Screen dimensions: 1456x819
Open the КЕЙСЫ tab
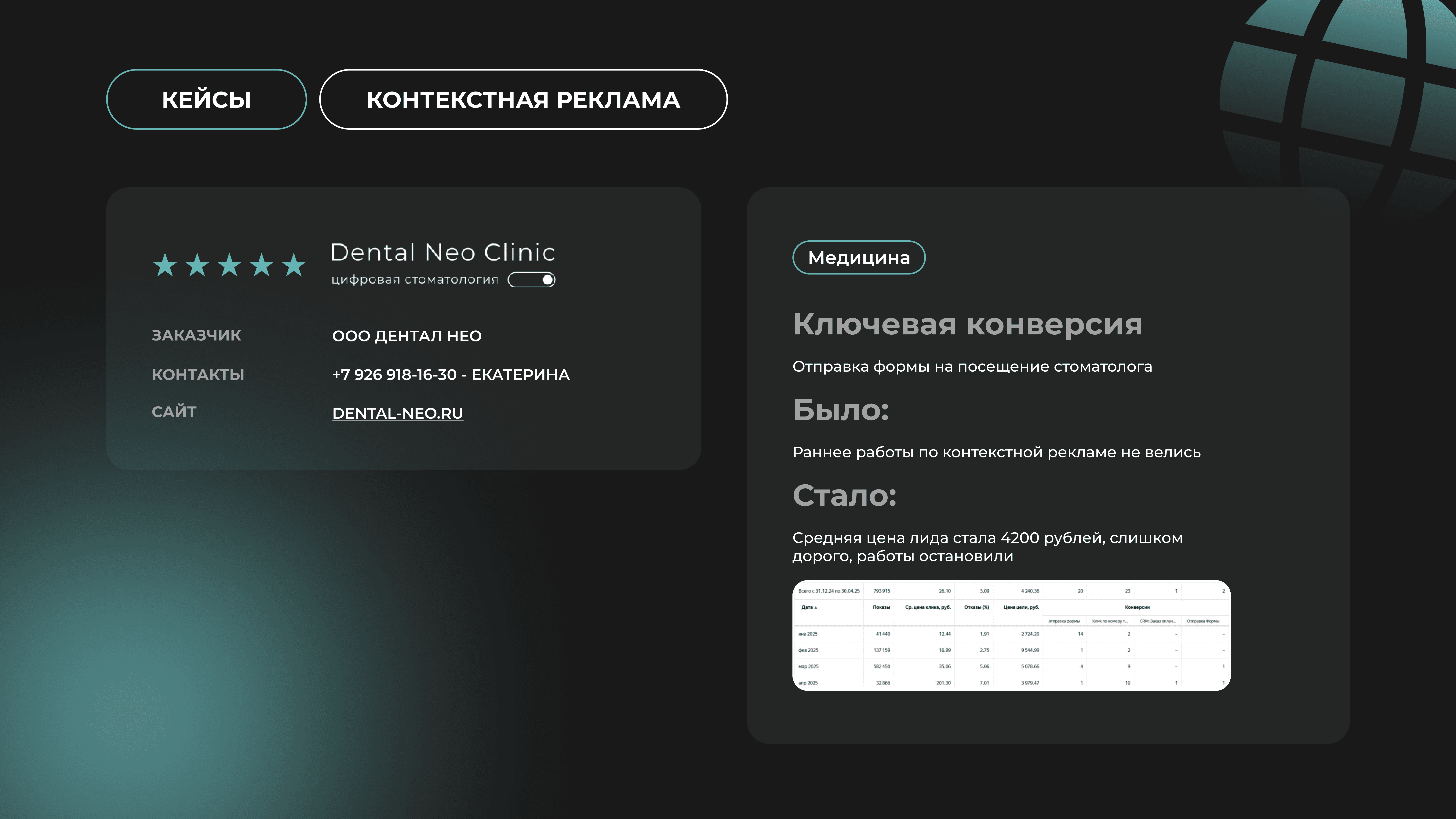(x=206, y=100)
